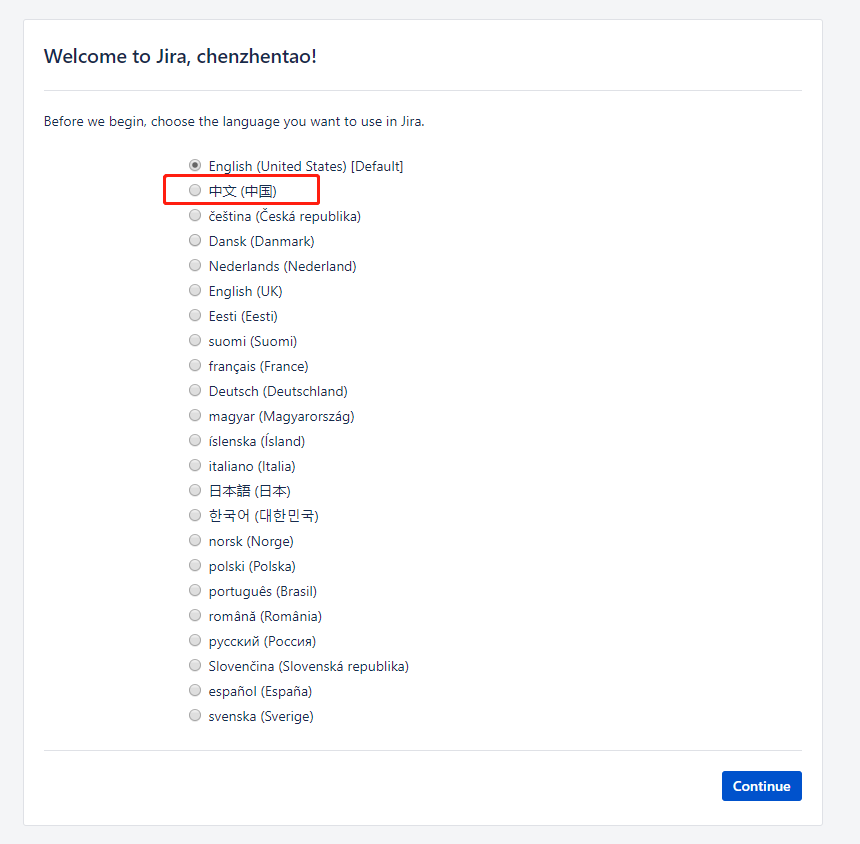Image resolution: width=860 pixels, height=844 pixels.
Task: Choose 中文 (中国) language radio button
Action: click(195, 190)
